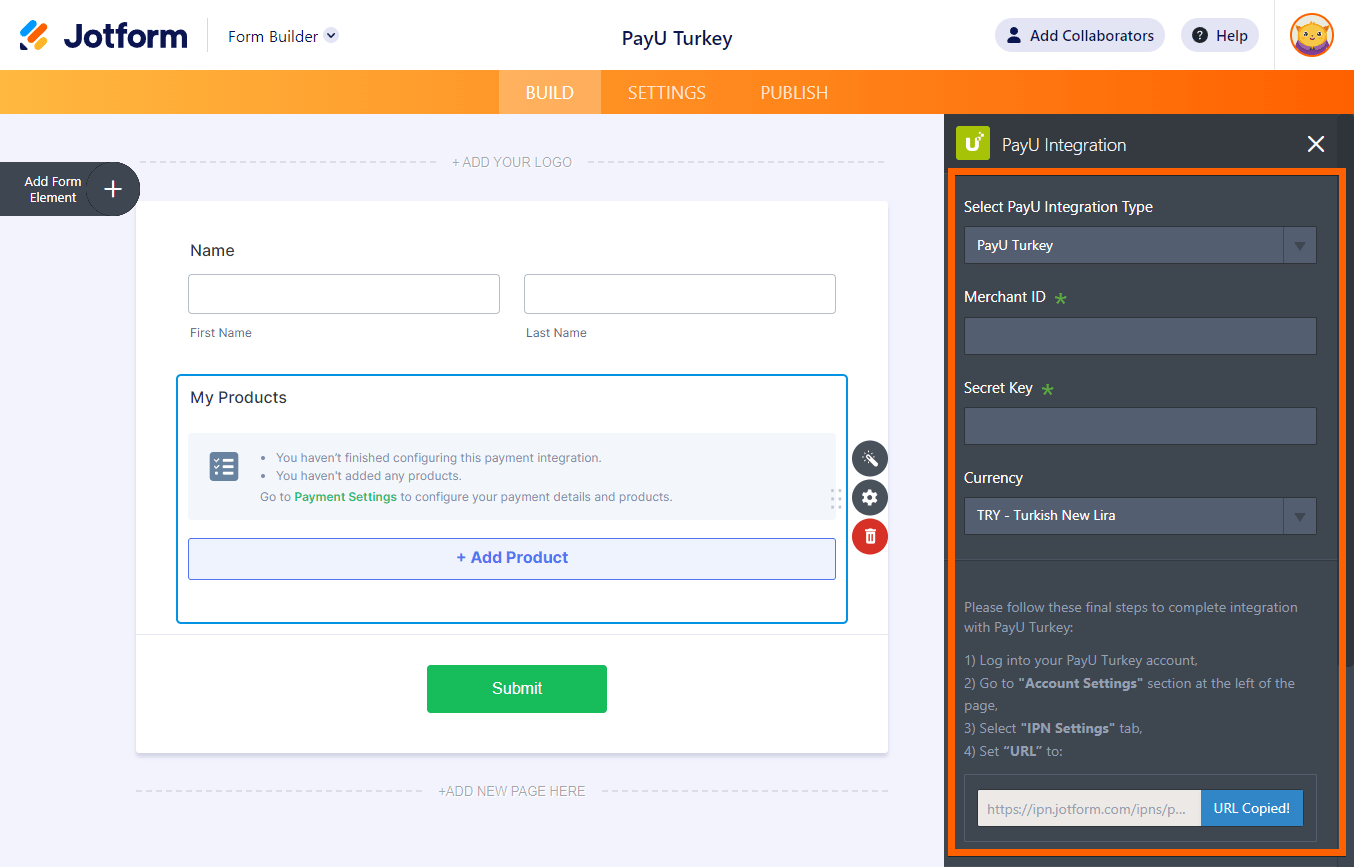Click the URL Copied! button
The width and height of the screenshot is (1354, 867).
[x=1252, y=808]
